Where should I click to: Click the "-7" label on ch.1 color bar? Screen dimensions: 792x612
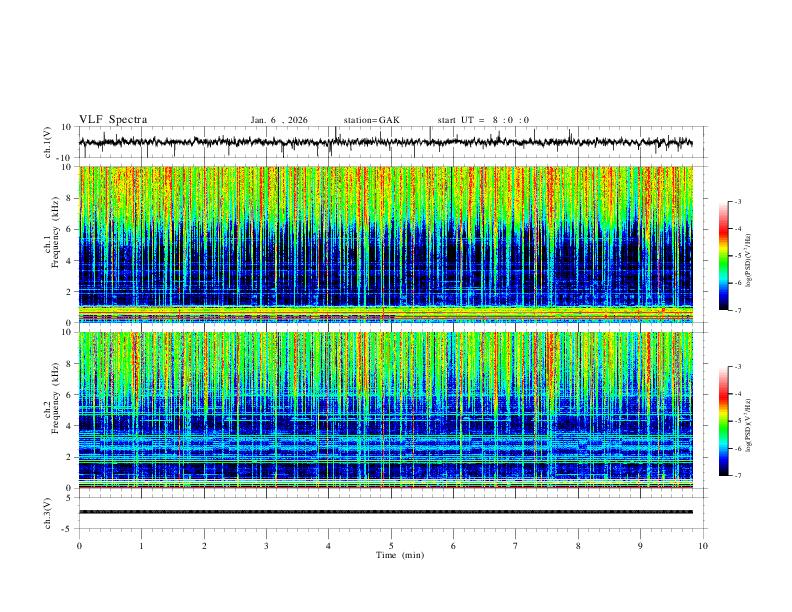(737, 310)
